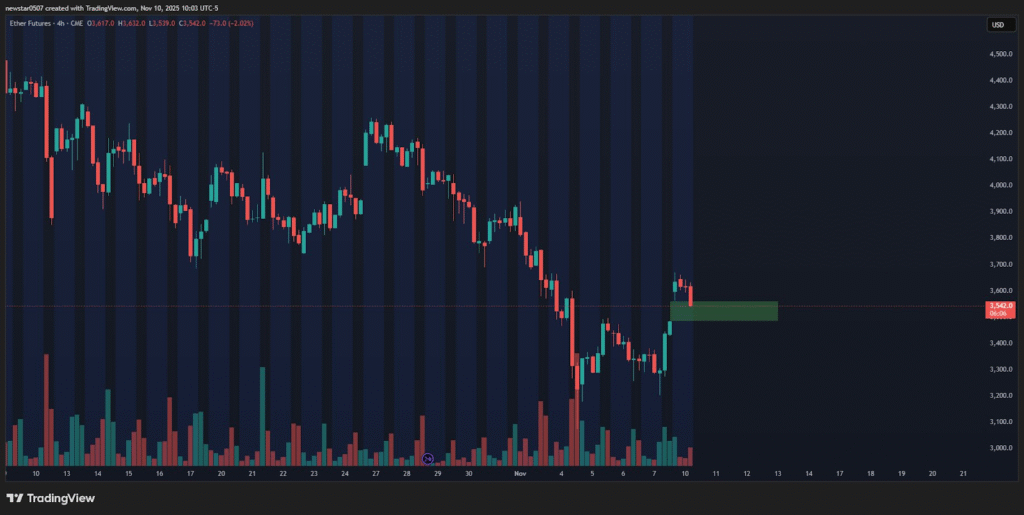Open the USD currency selector
This screenshot has width=1024, height=515.
tap(997, 24)
